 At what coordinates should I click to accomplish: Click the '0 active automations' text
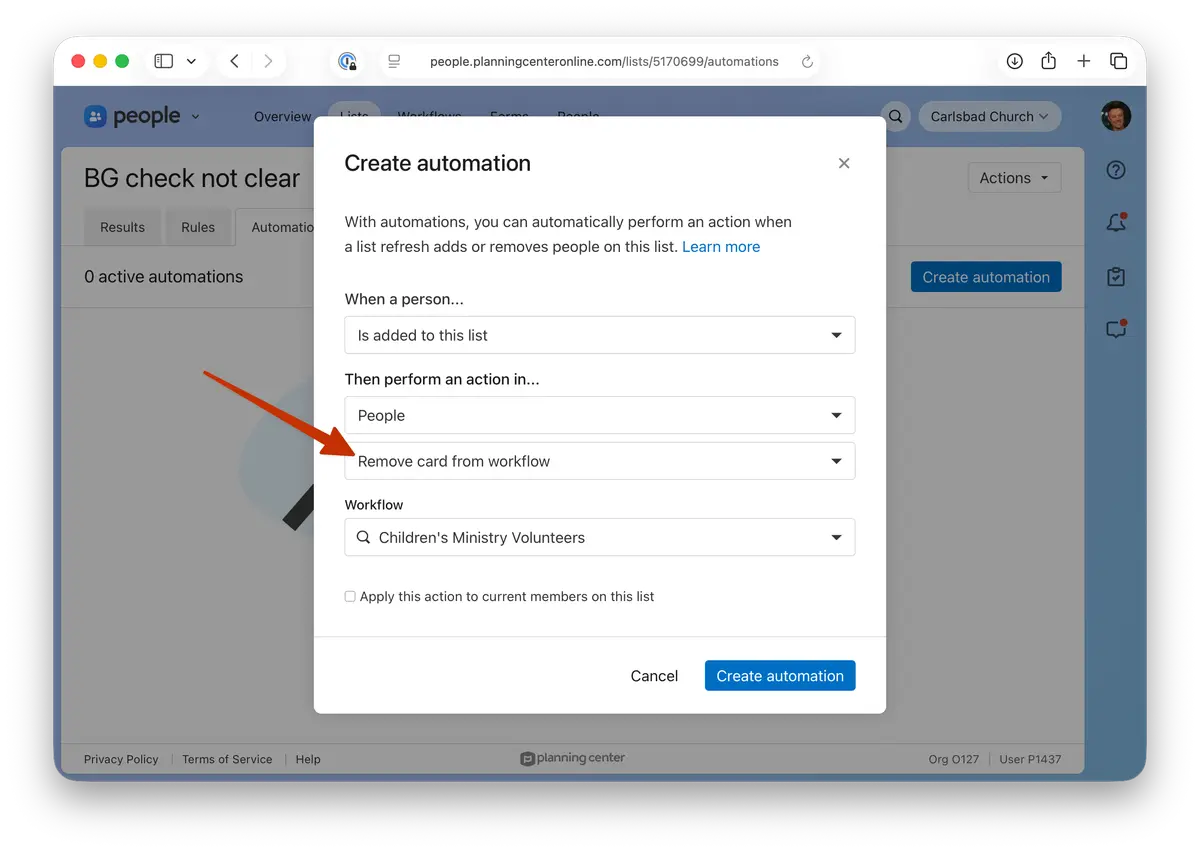pyautogui.click(x=164, y=277)
